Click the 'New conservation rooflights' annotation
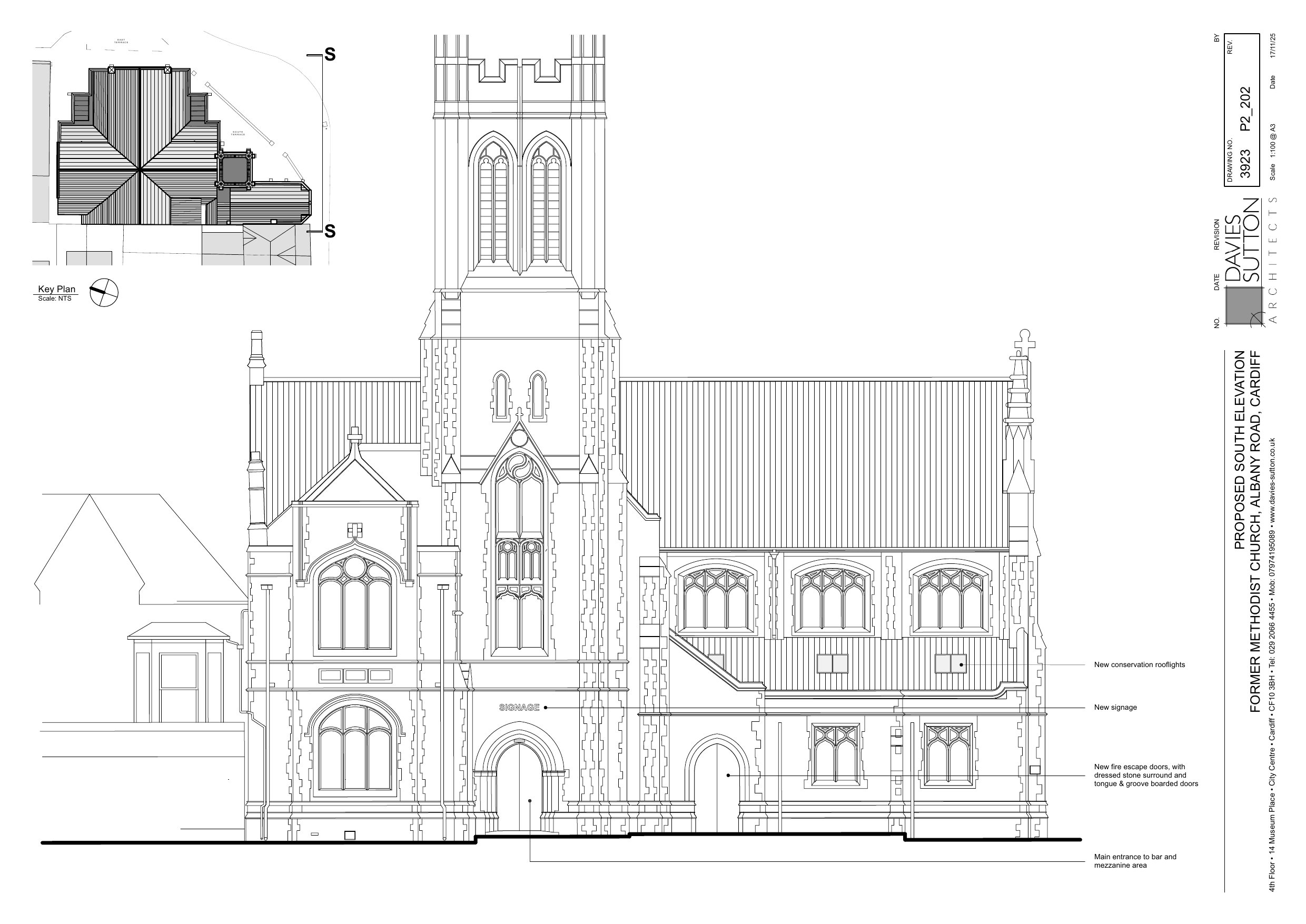Screen dimensions: 1306x924 pos(1139,664)
